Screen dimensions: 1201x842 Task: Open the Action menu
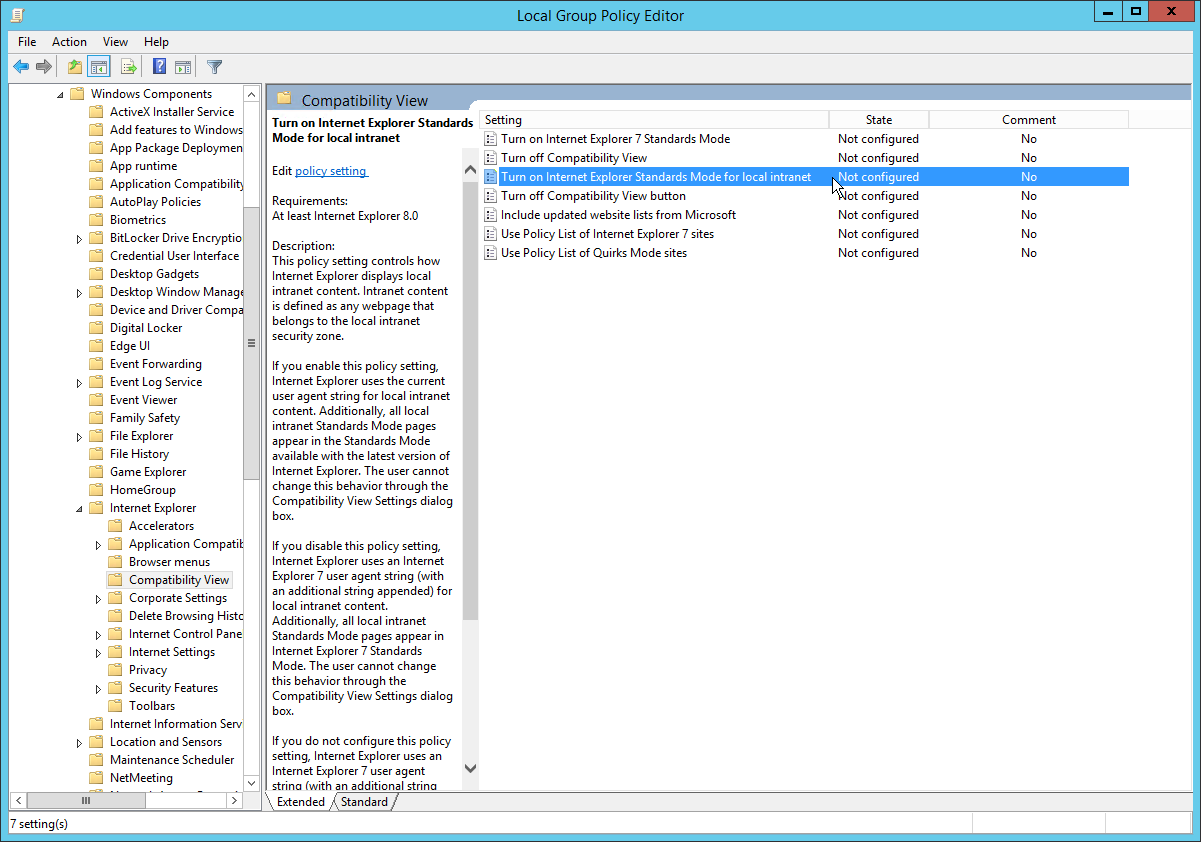[69, 42]
